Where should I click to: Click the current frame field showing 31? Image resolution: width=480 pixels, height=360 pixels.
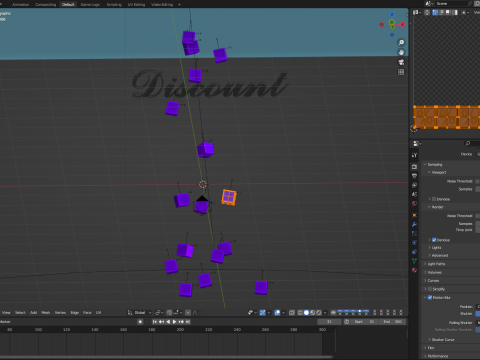coord(329,322)
